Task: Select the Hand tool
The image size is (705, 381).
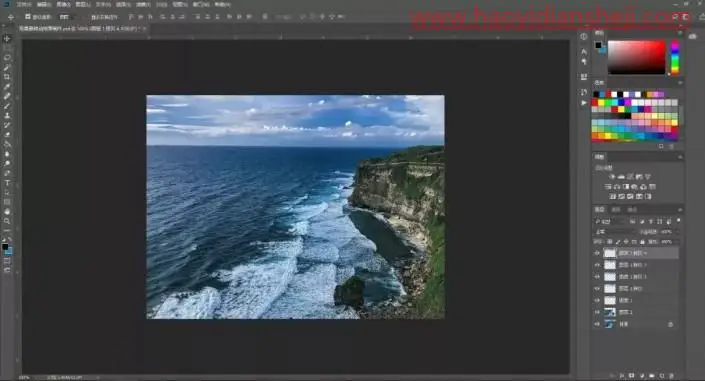Action: 7,211
